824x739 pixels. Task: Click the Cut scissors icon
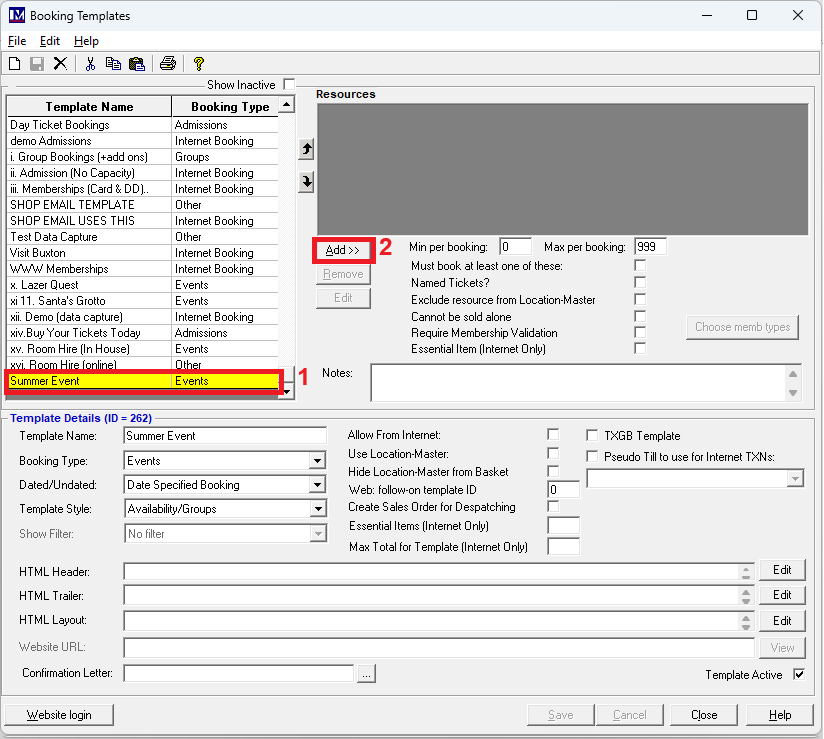(x=90, y=64)
